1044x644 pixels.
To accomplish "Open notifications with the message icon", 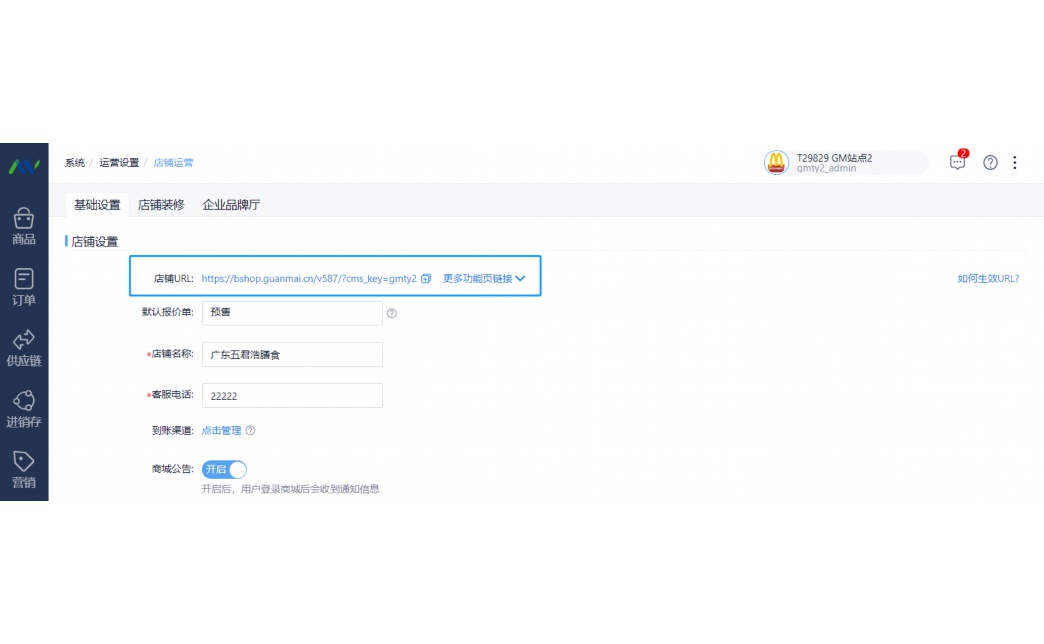I will tap(956, 162).
